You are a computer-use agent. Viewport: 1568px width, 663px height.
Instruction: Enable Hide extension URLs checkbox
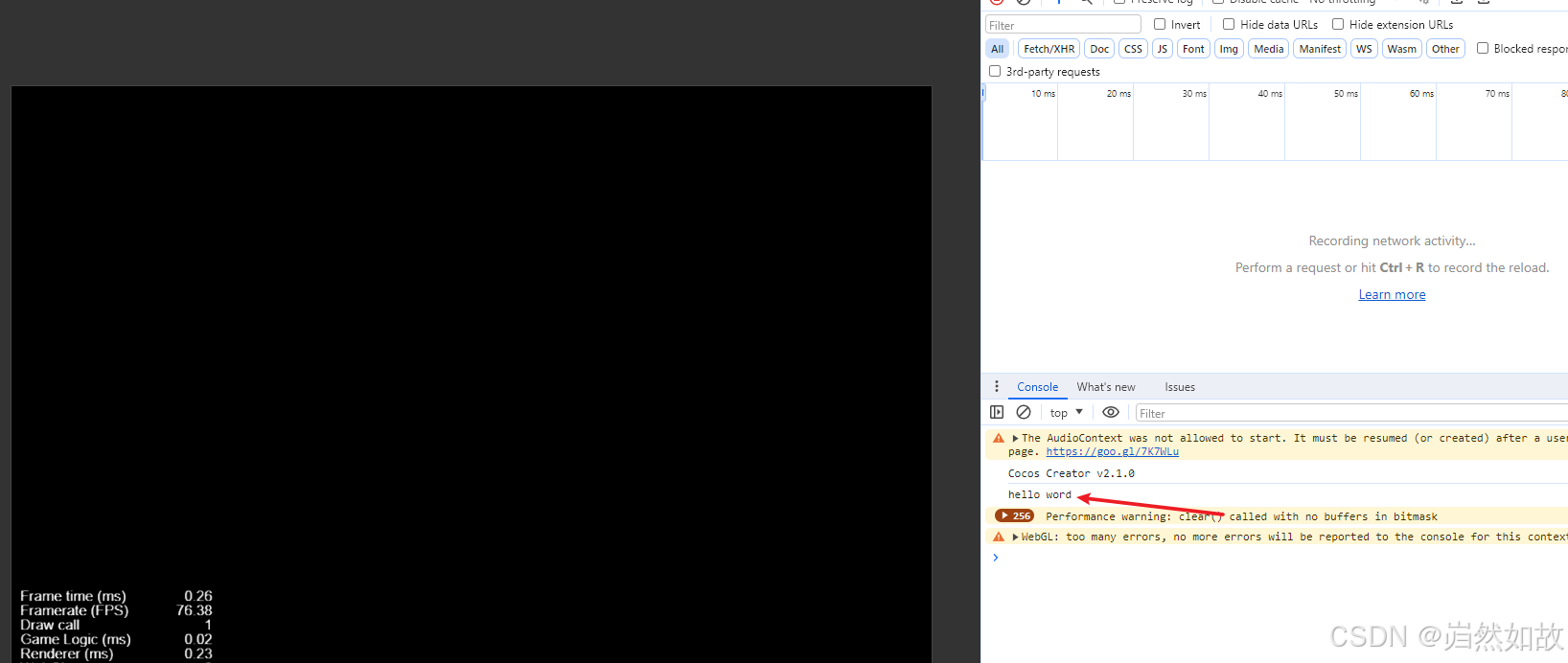coord(1338,24)
